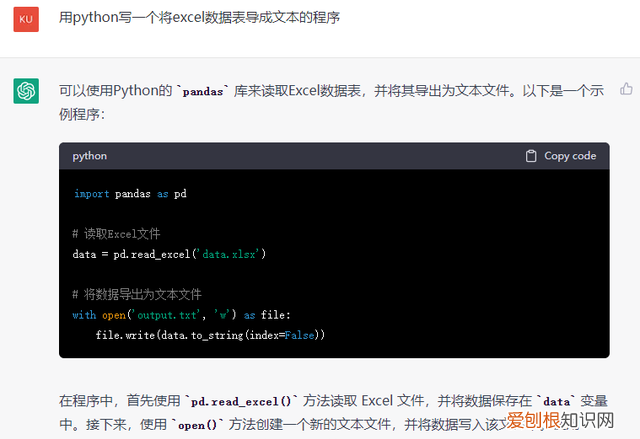Click the inline `open()` code text
This screenshot has height=439, width=640.
(198, 425)
